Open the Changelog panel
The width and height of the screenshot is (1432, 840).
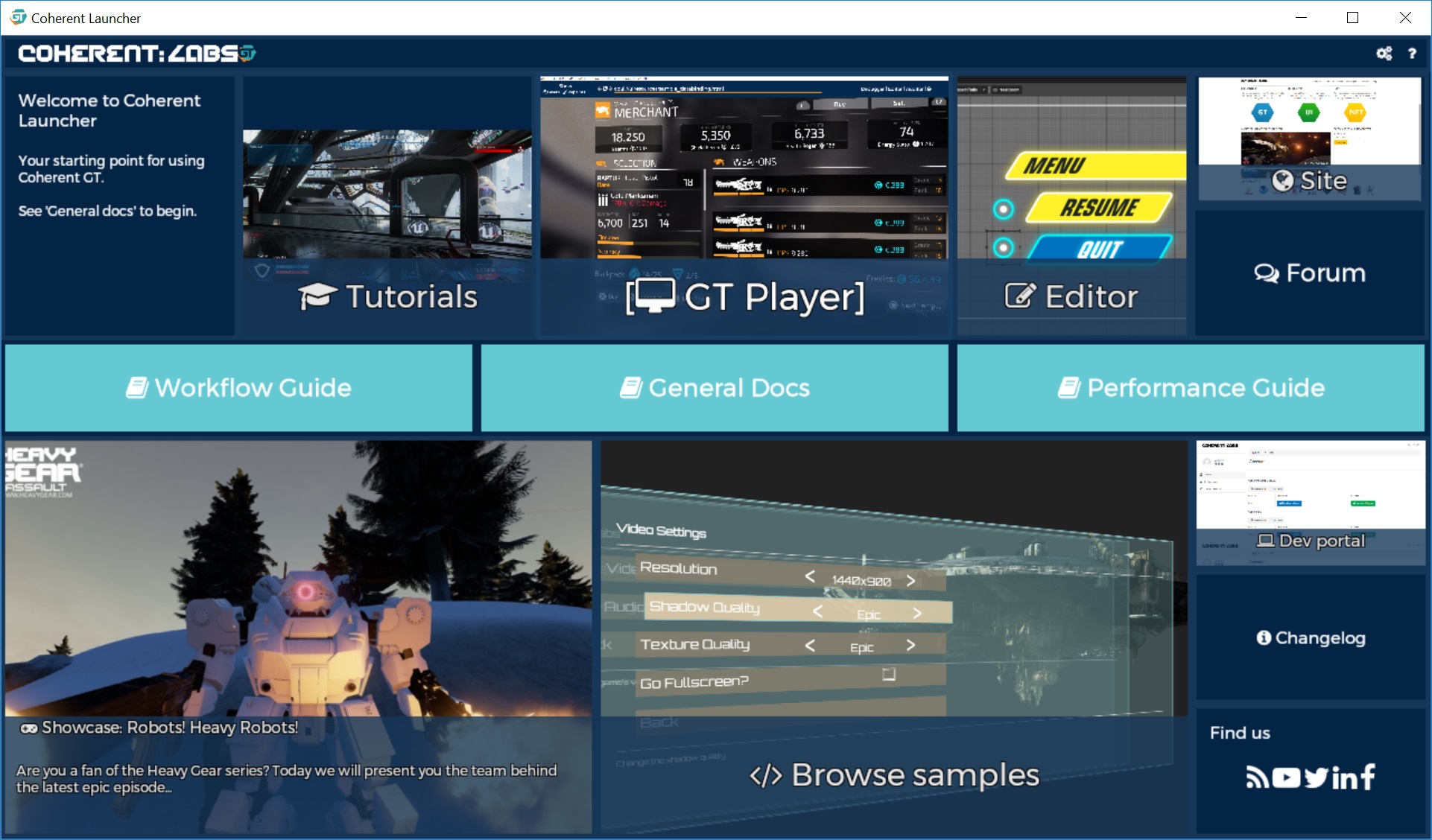pyautogui.click(x=1310, y=637)
